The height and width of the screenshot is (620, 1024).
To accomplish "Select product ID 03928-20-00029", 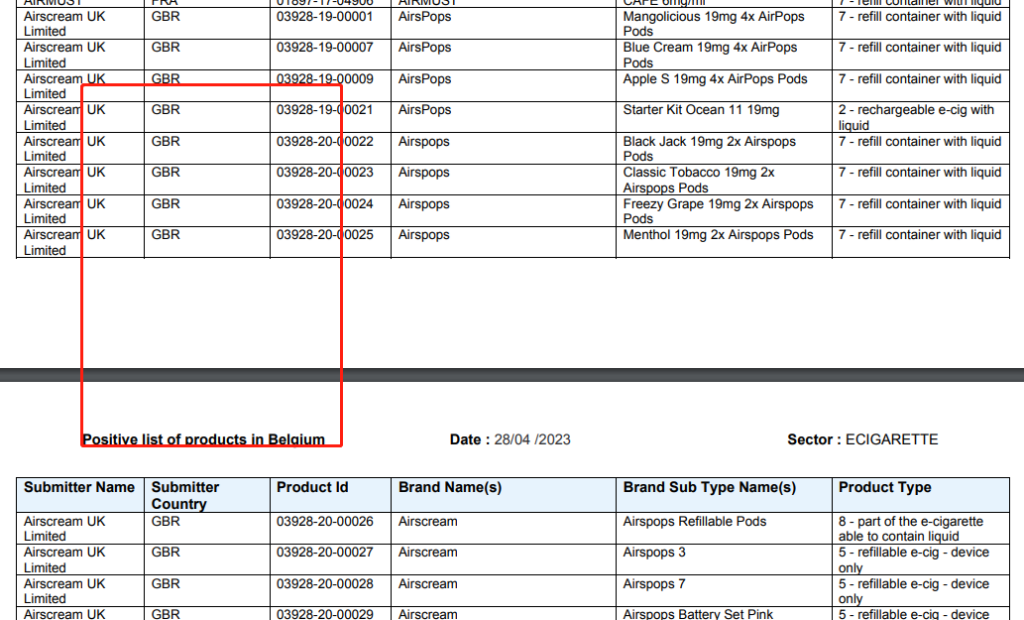I will click(325, 614).
